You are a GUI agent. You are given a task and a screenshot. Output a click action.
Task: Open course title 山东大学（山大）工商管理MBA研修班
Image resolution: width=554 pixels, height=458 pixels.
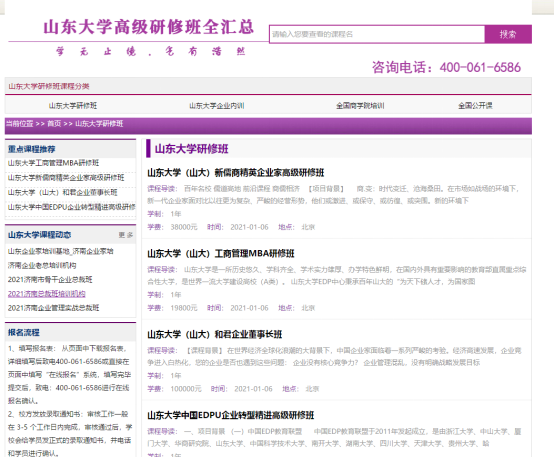(221, 254)
